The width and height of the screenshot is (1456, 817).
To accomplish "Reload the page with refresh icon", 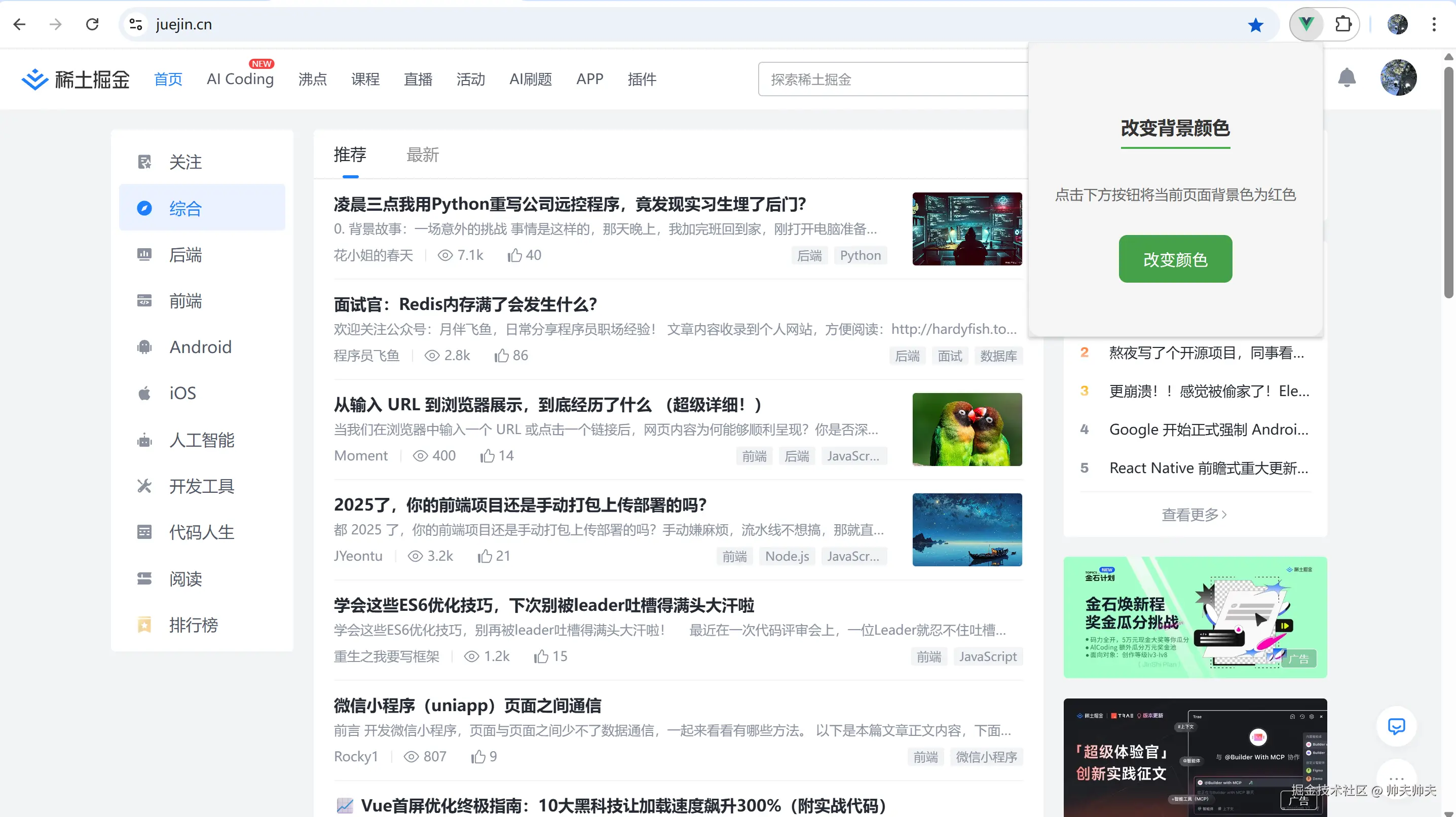I will point(92,24).
